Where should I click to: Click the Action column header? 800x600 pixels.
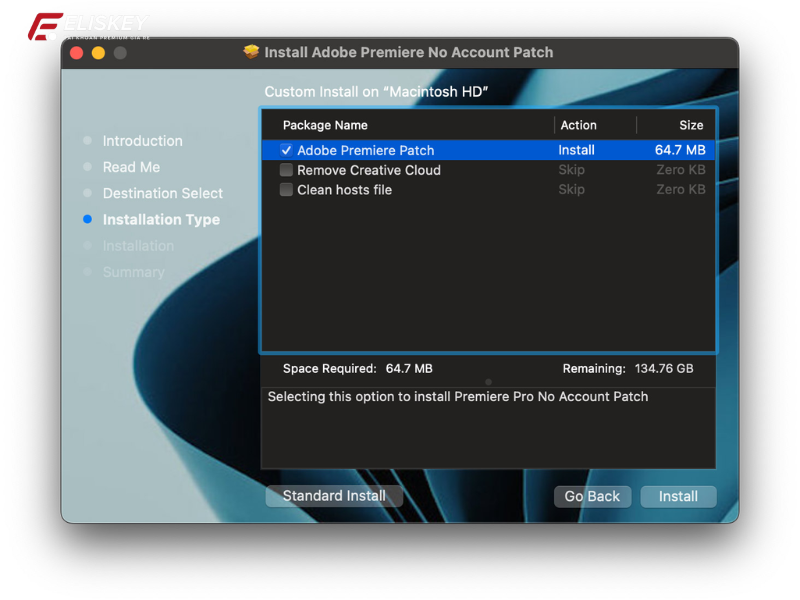pos(578,125)
